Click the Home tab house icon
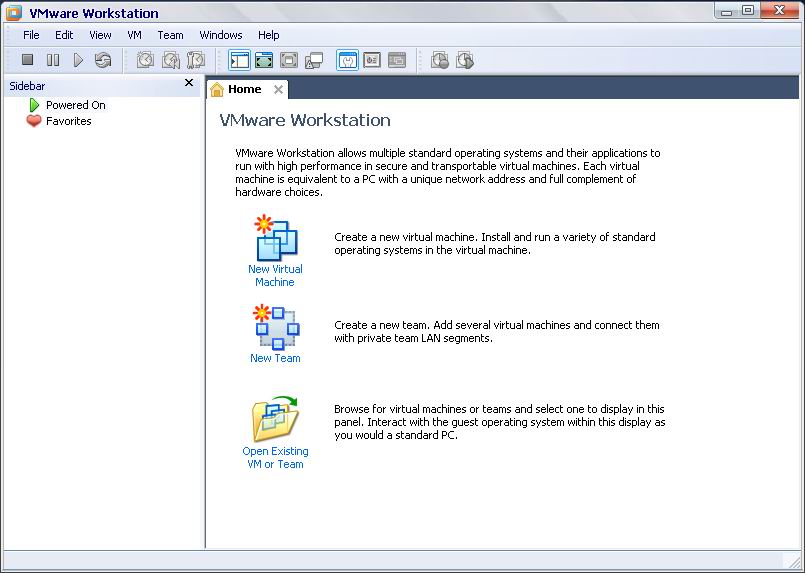 coord(217,89)
